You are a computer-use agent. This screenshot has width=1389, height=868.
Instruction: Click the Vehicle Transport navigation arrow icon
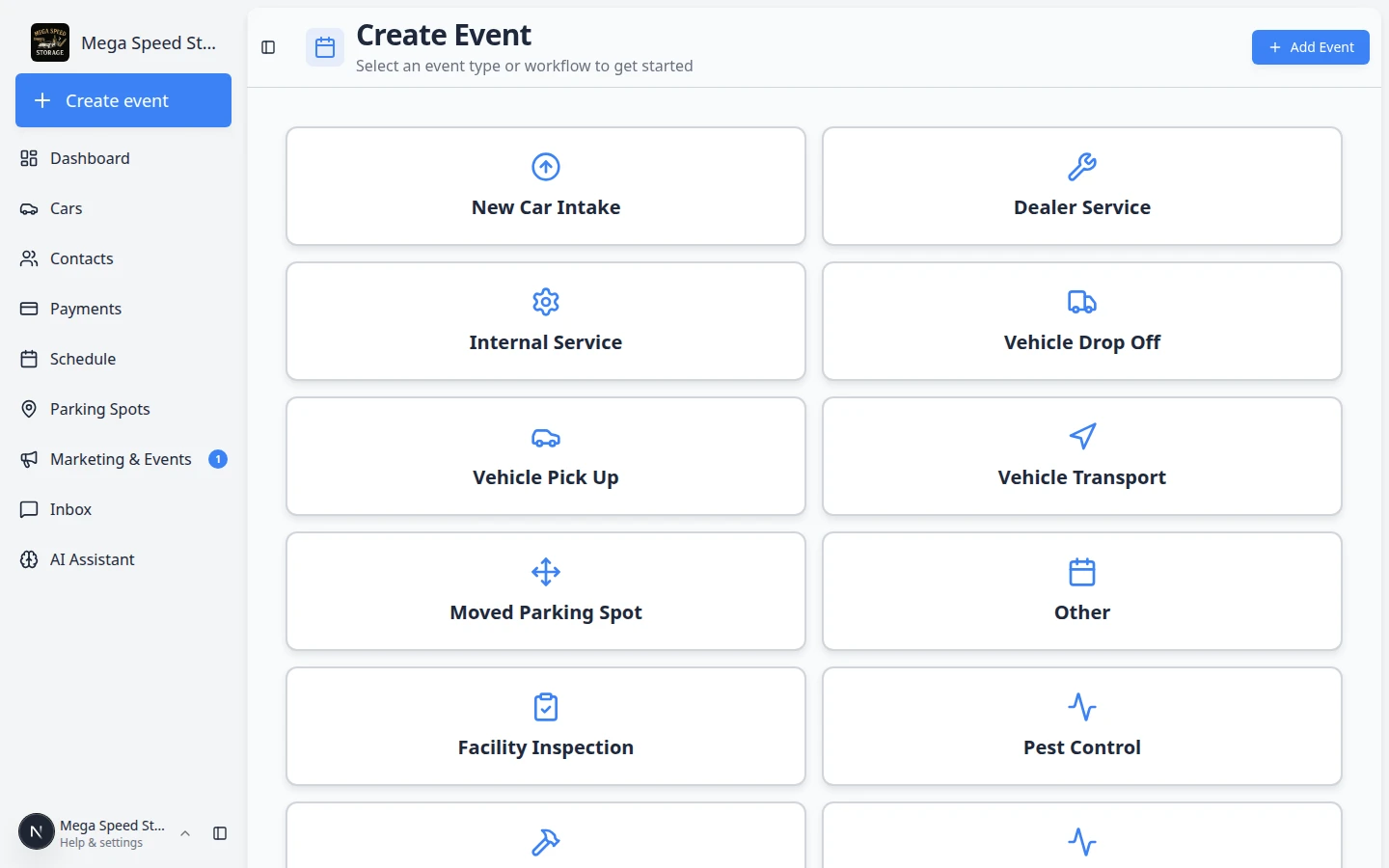tap(1082, 437)
